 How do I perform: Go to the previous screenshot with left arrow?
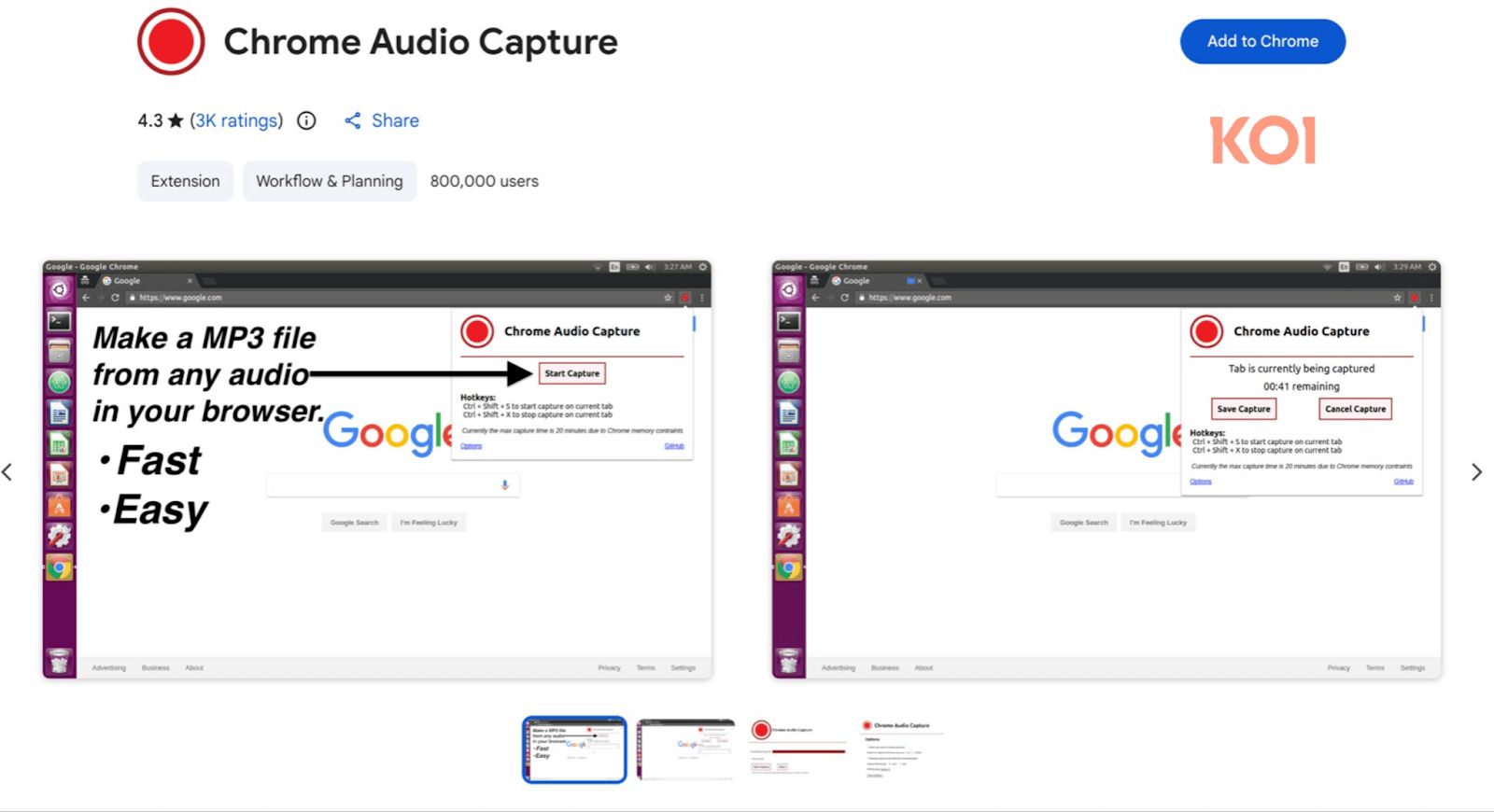coord(7,472)
